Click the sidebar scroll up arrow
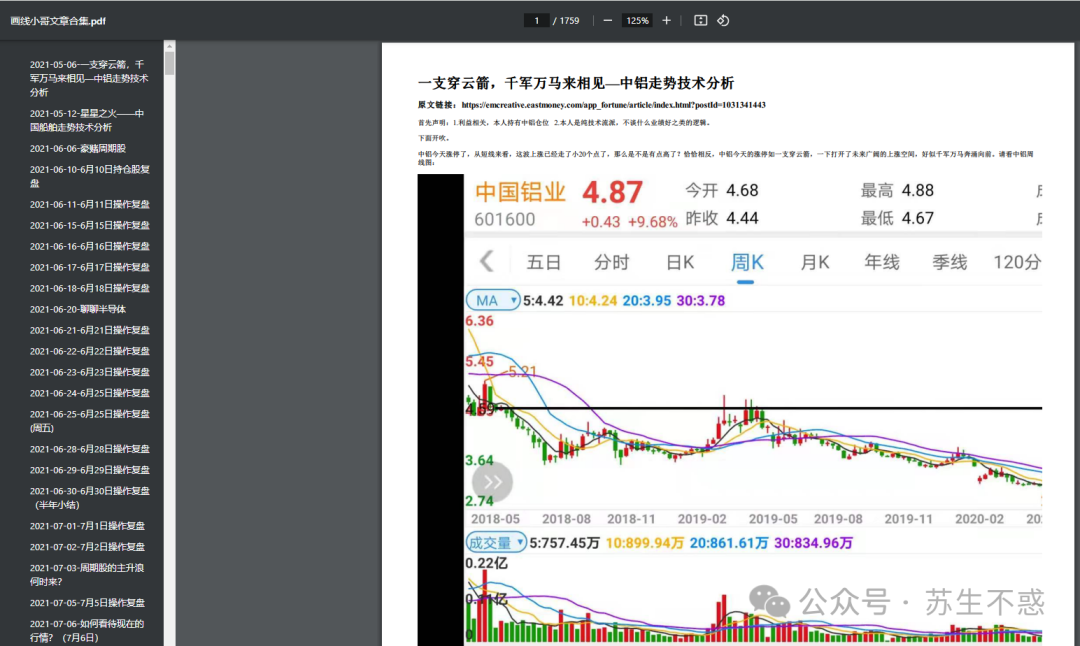Screen dimensions: 1080x646 (x=169, y=46)
